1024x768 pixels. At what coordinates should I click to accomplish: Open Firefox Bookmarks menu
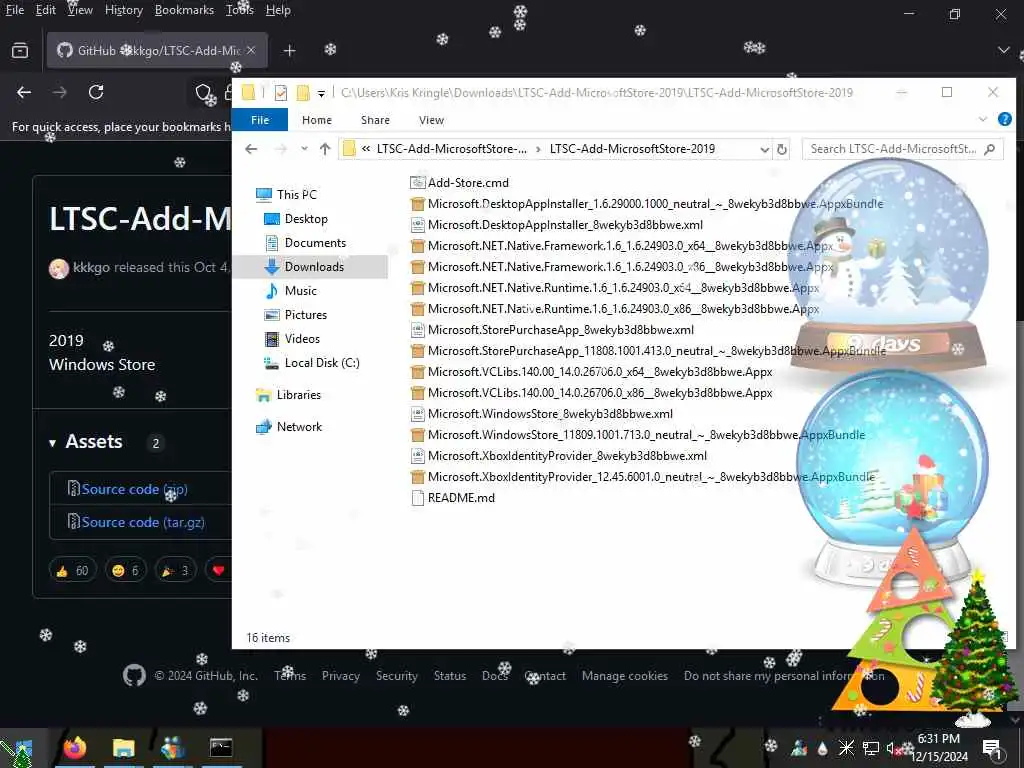click(x=184, y=10)
